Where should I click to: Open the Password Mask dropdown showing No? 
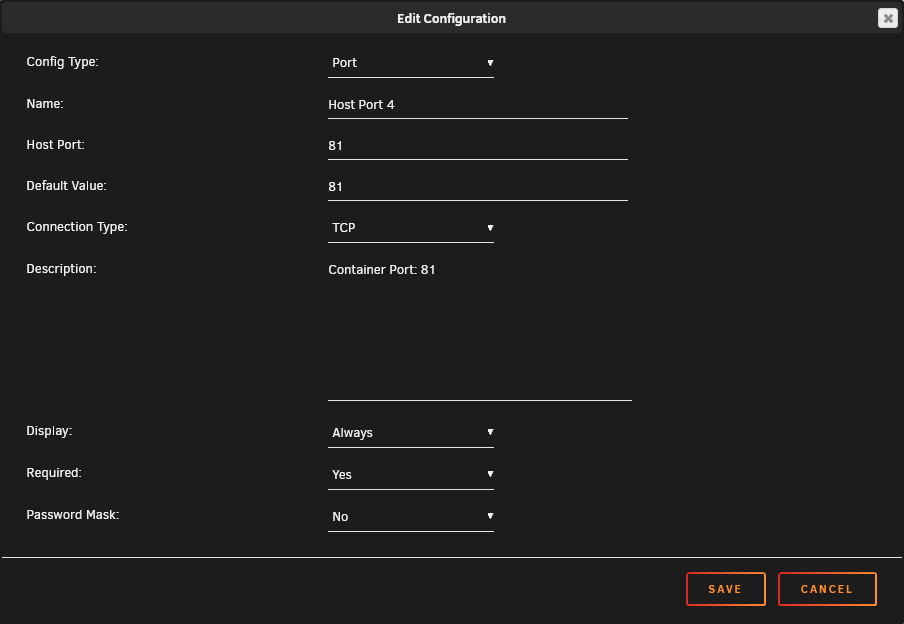pyautogui.click(x=410, y=517)
